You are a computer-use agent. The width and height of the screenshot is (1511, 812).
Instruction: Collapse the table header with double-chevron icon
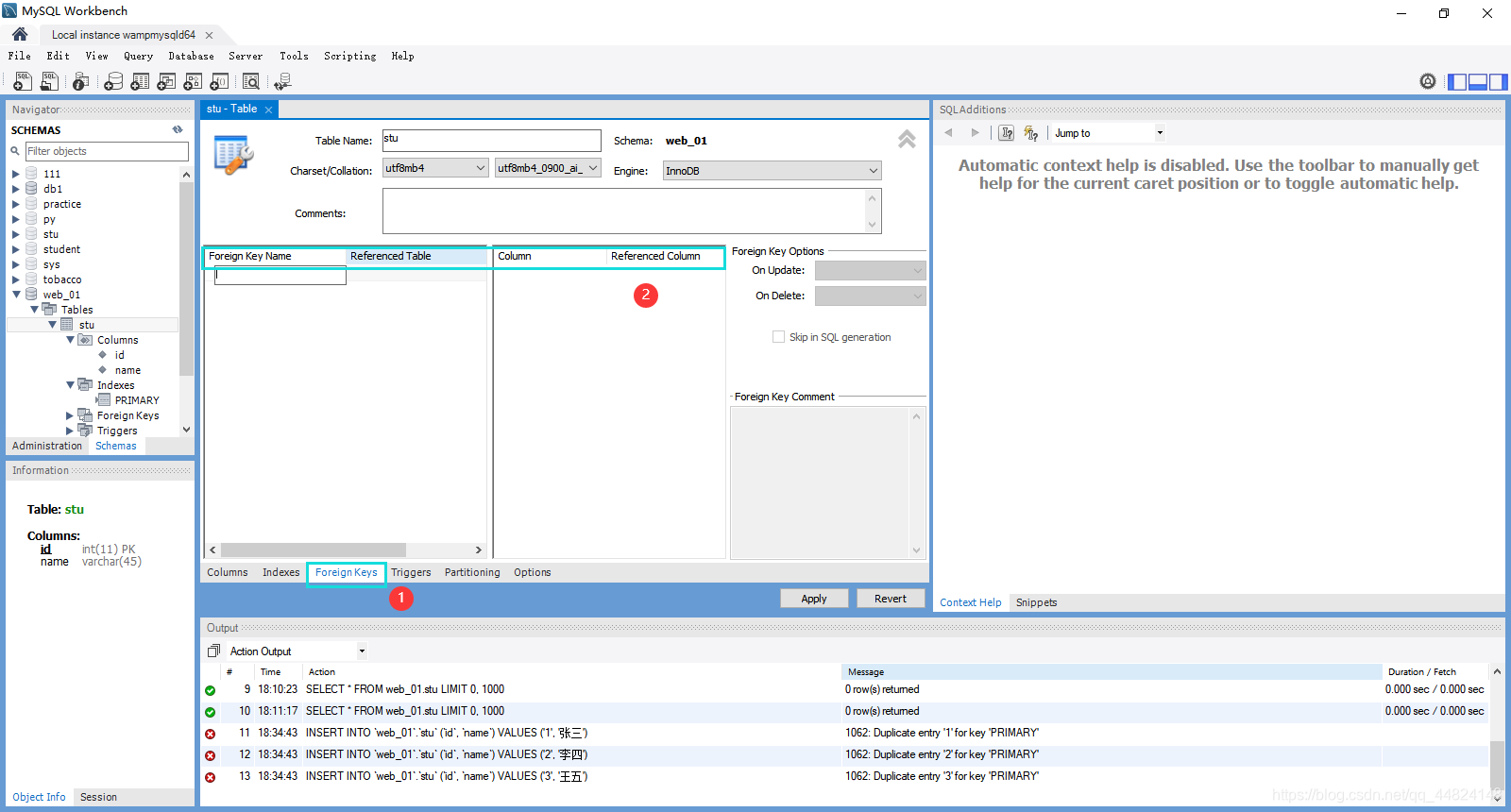pyautogui.click(x=907, y=140)
